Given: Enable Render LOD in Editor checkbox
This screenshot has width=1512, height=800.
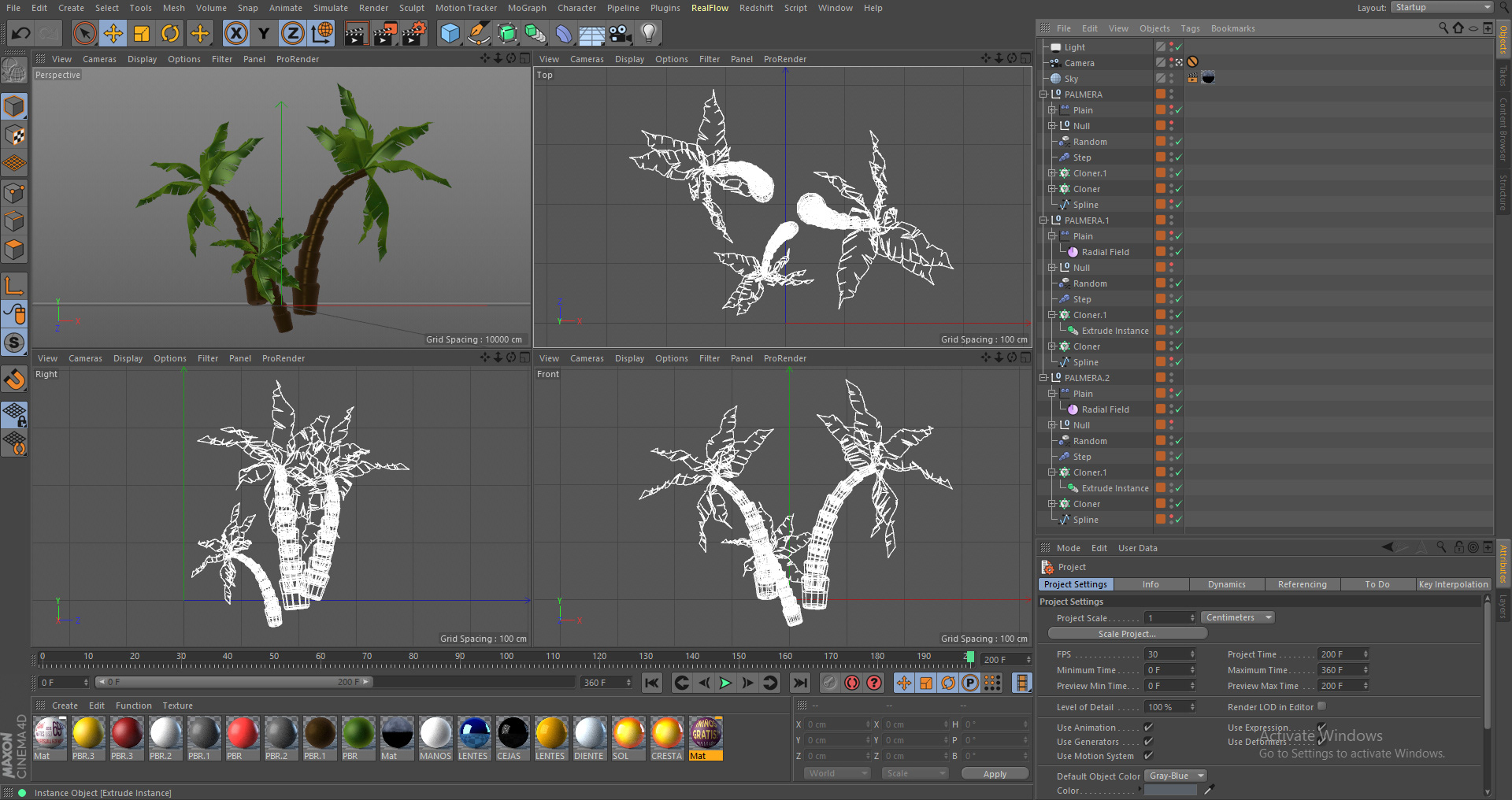Looking at the screenshot, I should (x=1322, y=706).
